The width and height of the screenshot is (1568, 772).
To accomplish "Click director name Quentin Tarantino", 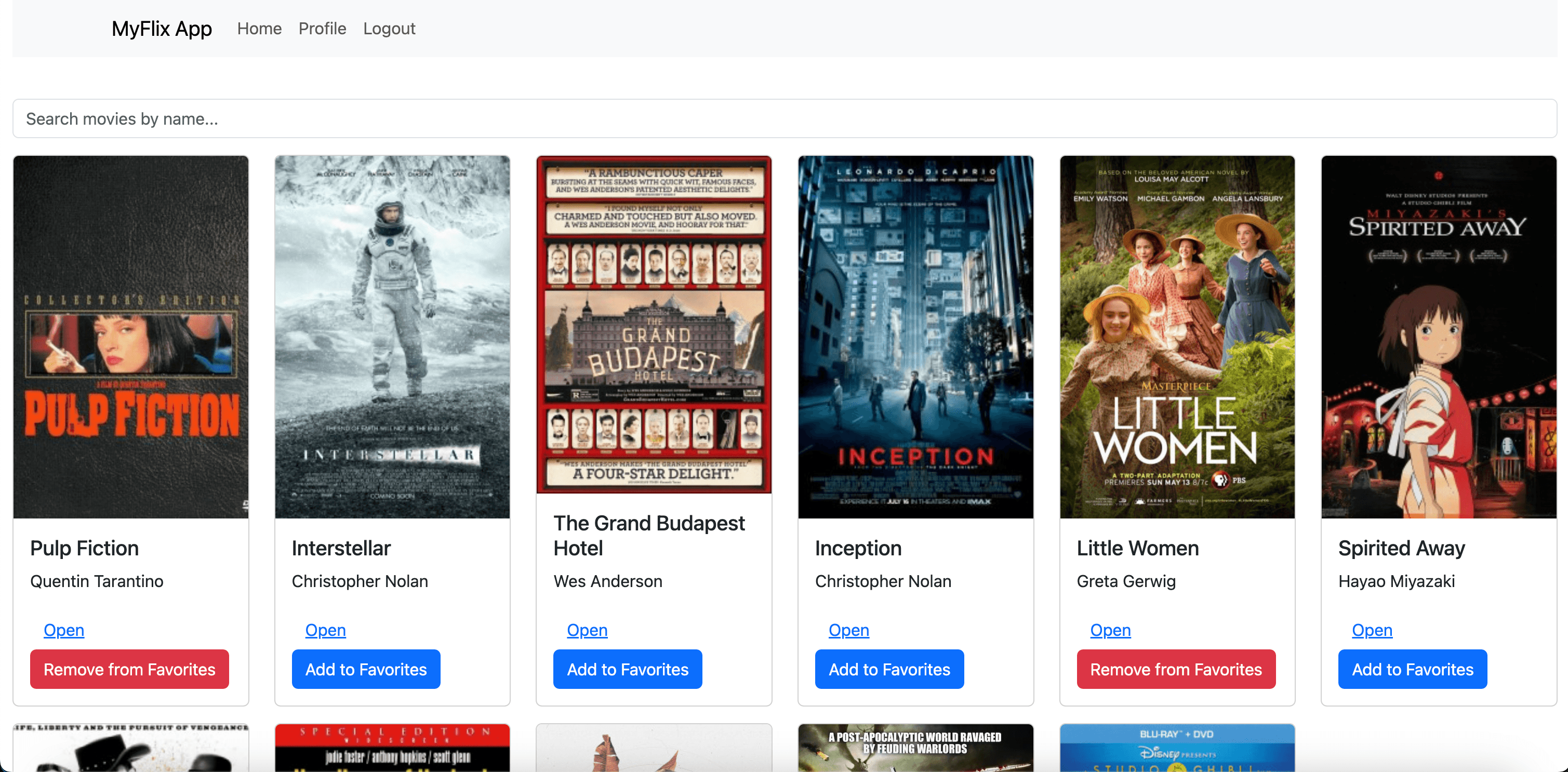I will (x=97, y=581).
